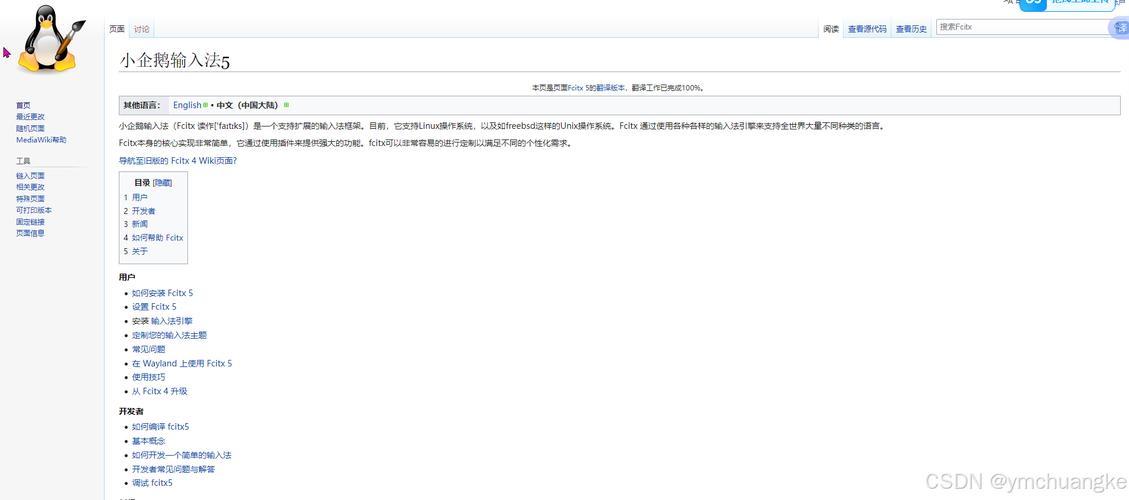
Task: Open 固定链接 in tools
Action: pyautogui.click(x=30, y=222)
